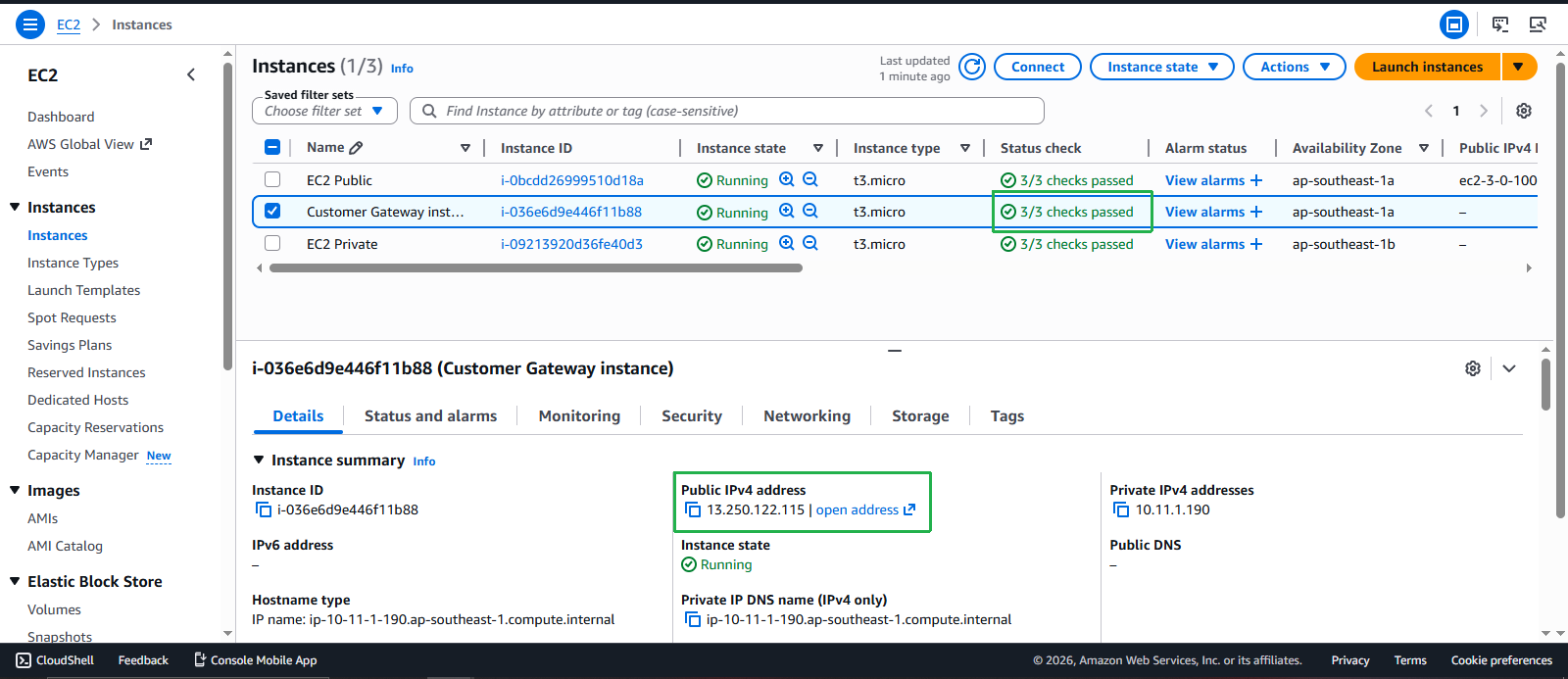Open CloudShell from footer
The height and width of the screenshot is (679, 1568).
coord(55,660)
